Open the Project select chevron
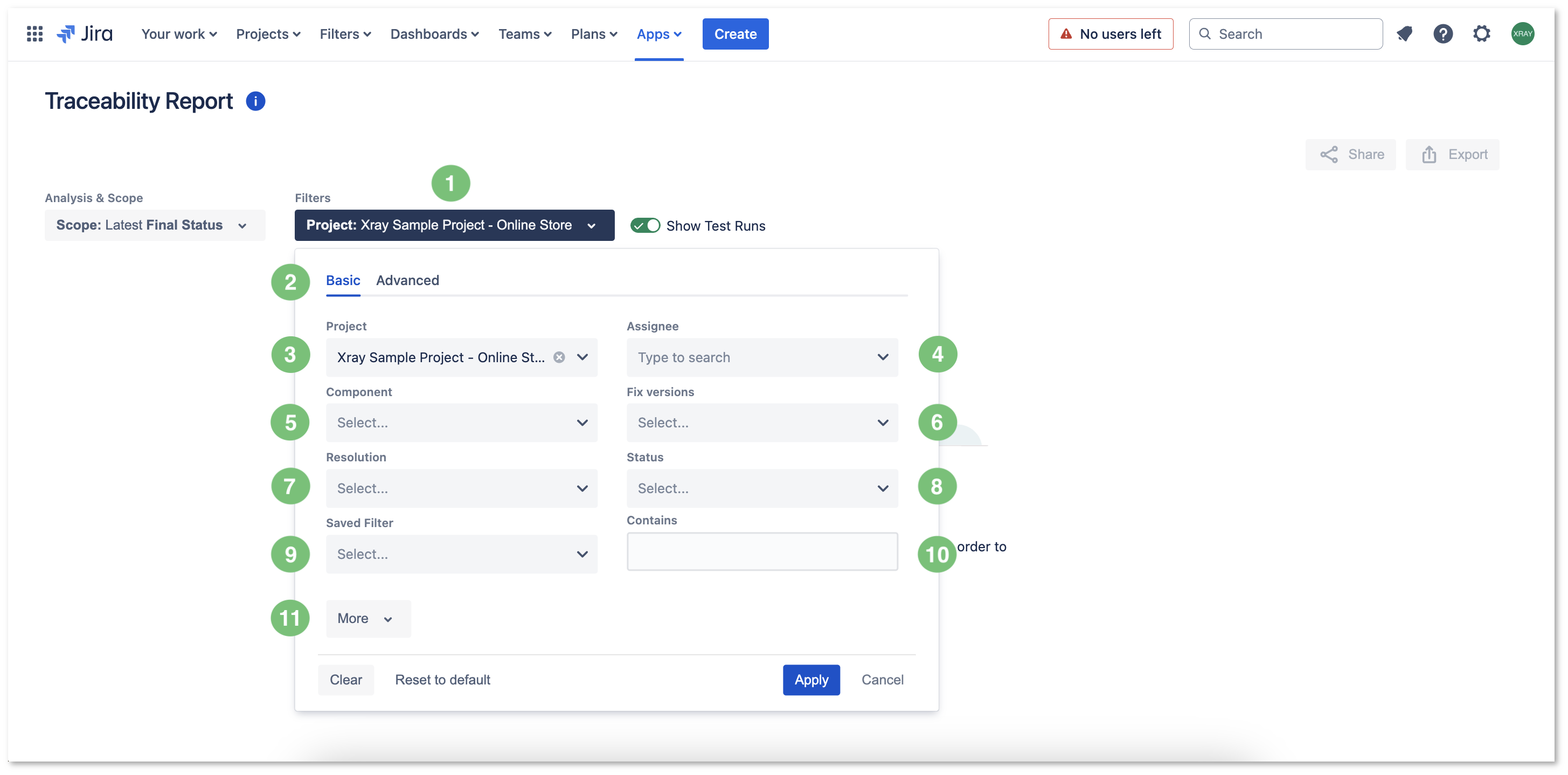 click(582, 357)
